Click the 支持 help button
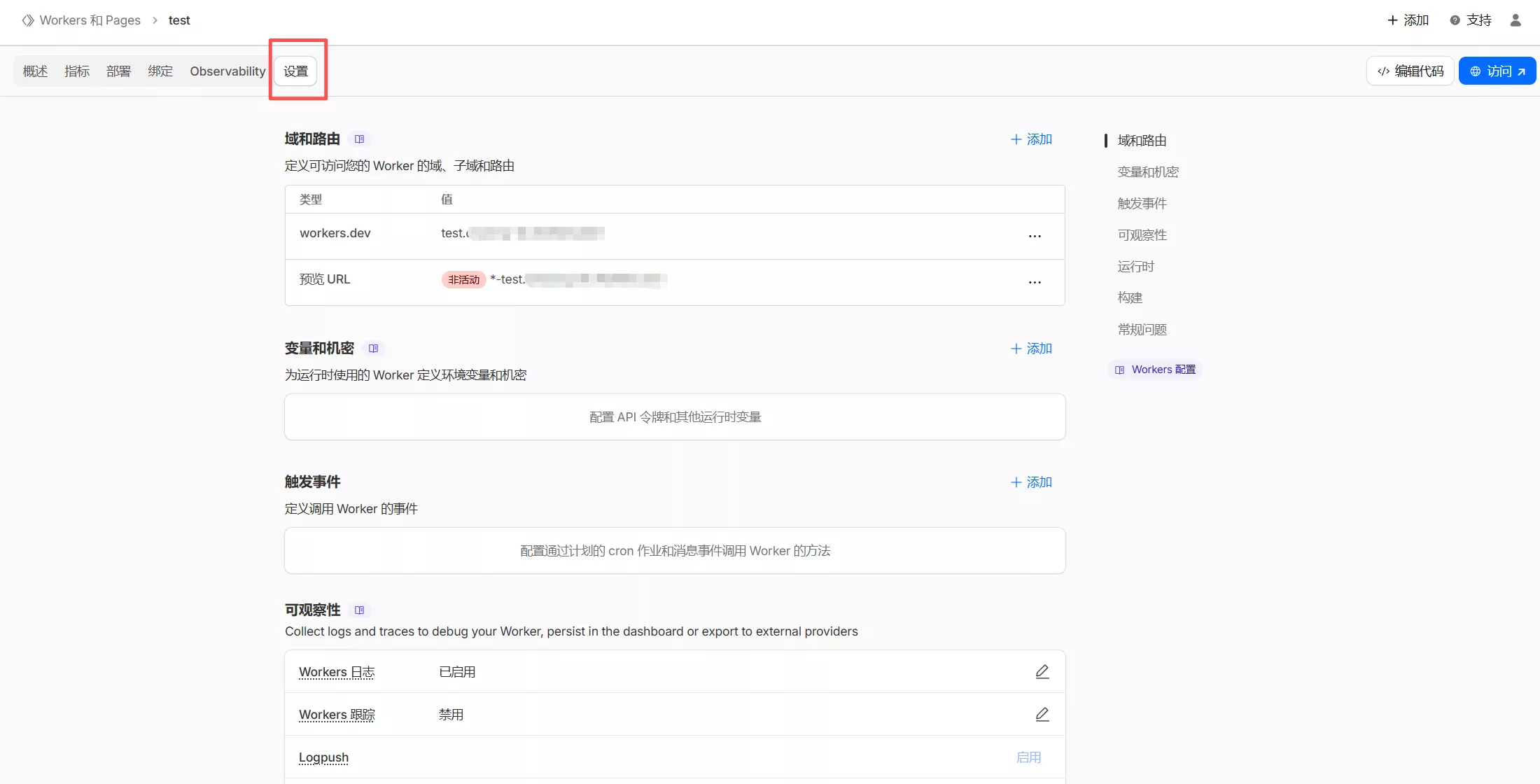Viewport: 1540px width, 784px height. click(x=1471, y=20)
